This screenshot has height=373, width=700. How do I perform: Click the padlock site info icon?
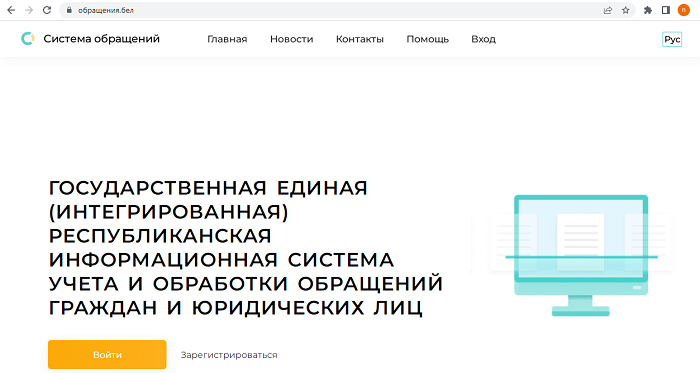(69, 10)
